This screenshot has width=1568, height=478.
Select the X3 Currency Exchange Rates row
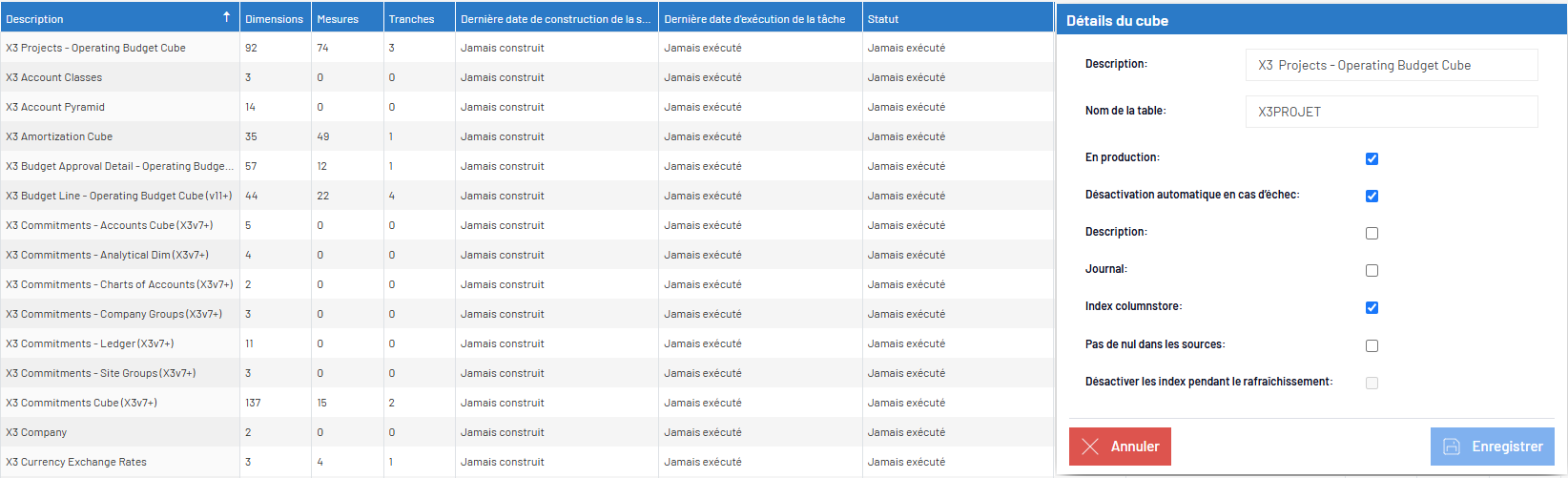[x=526, y=462]
